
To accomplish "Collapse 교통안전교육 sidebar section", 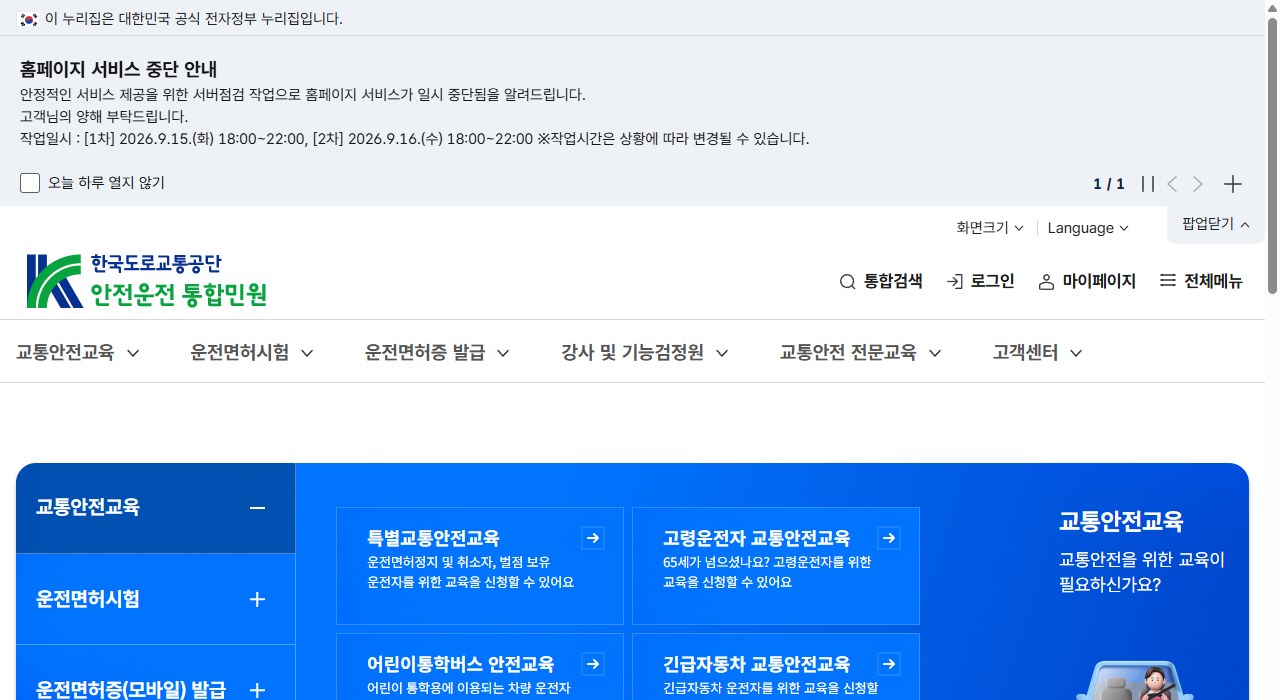I will pyautogui.click(x=155, y=508).
